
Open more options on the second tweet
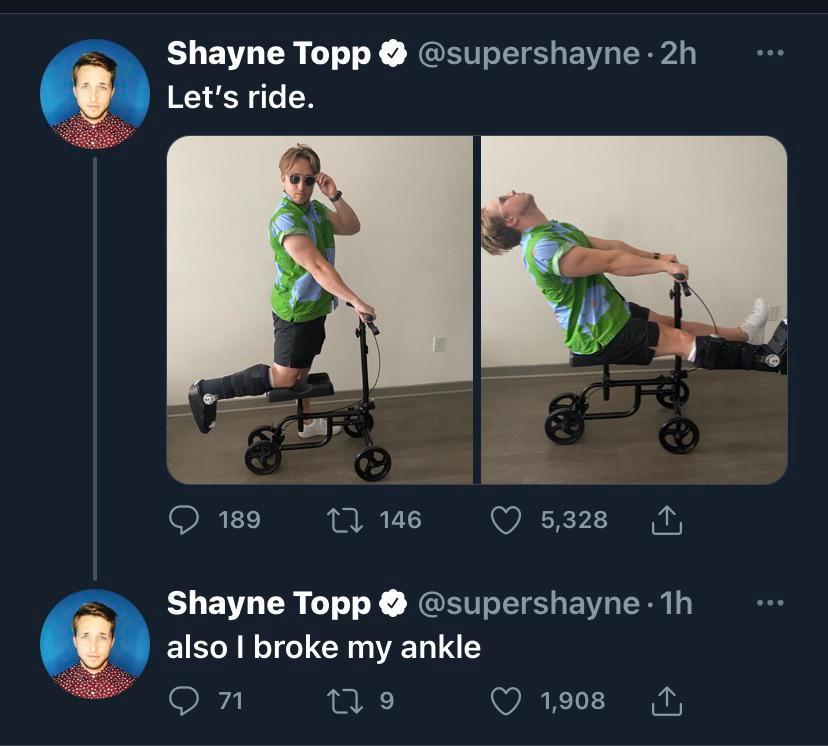click(768, 603)
